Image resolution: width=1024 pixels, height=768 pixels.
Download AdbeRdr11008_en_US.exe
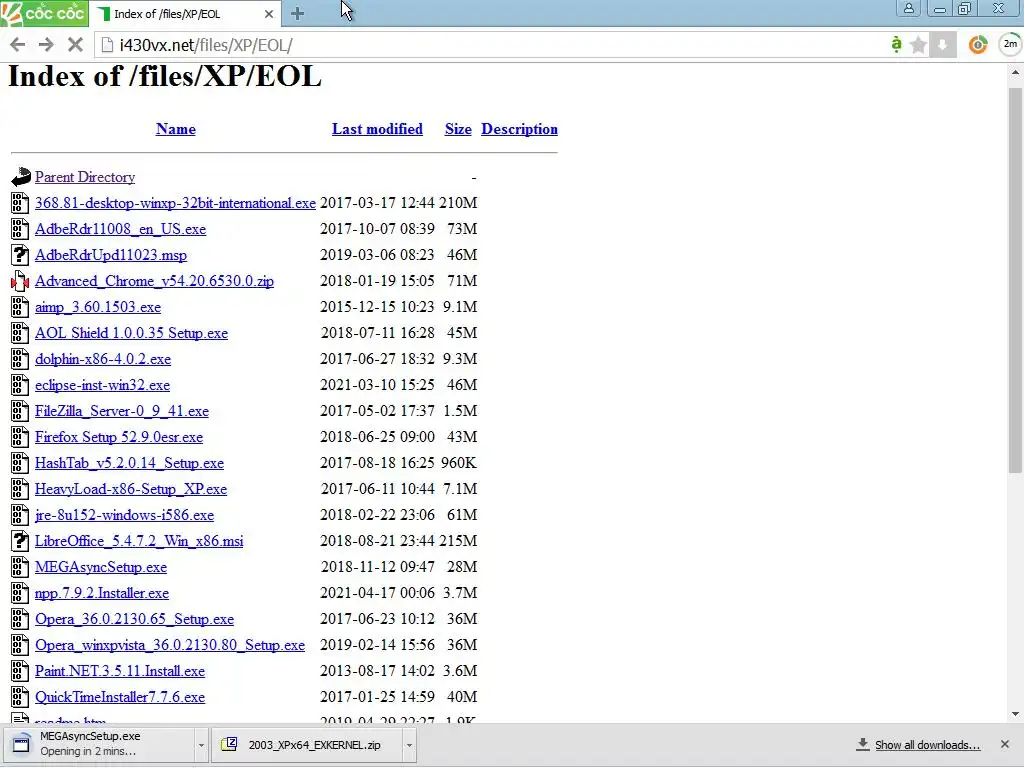pyautogui.click(x=120, y=229)
